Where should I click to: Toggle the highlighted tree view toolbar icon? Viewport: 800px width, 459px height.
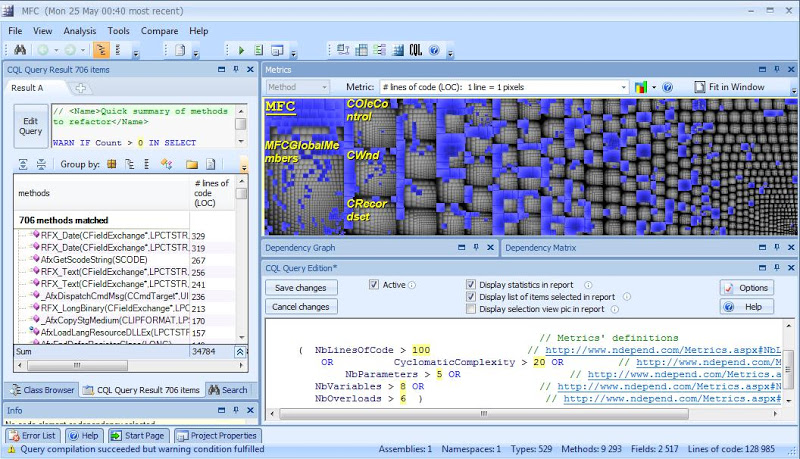point(101,50)
